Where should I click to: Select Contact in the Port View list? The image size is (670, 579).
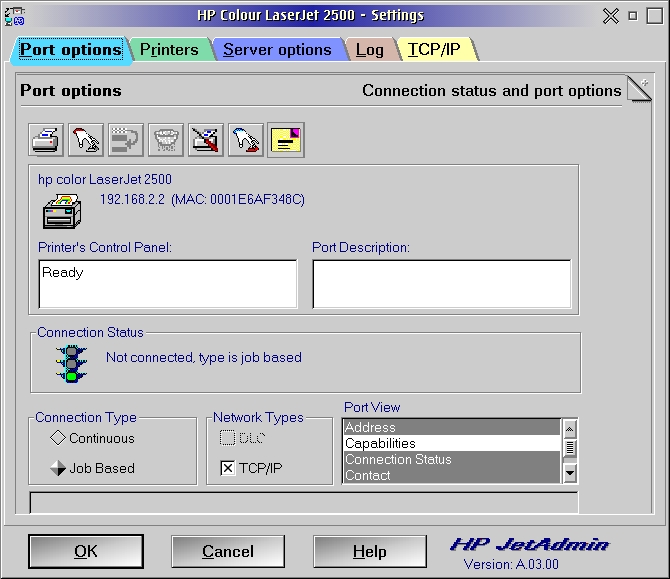point(452,475)
